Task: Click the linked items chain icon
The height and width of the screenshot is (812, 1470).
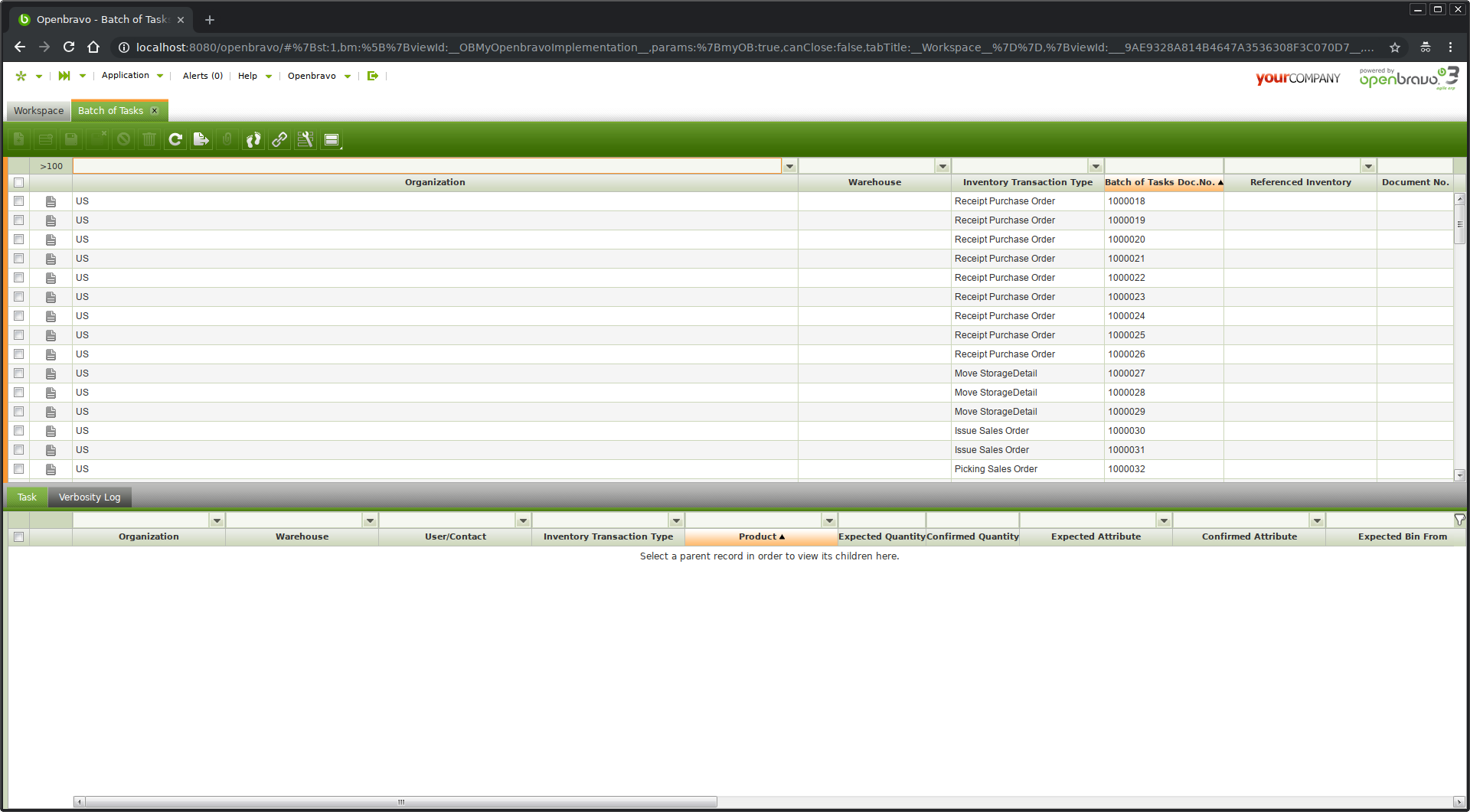Action: tap(279, 139)
